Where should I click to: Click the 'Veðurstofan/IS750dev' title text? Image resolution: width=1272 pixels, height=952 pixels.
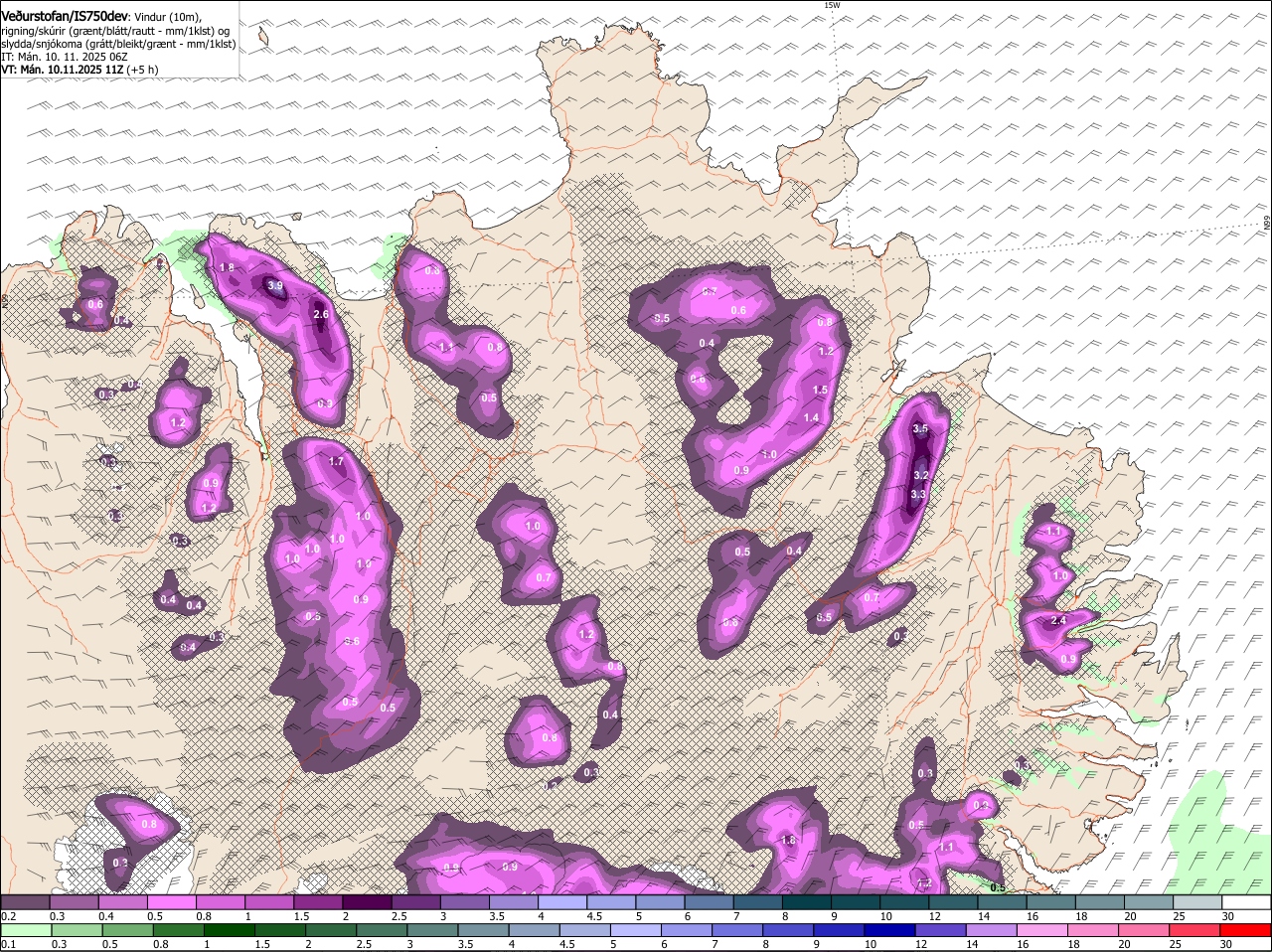click(64, 16)
